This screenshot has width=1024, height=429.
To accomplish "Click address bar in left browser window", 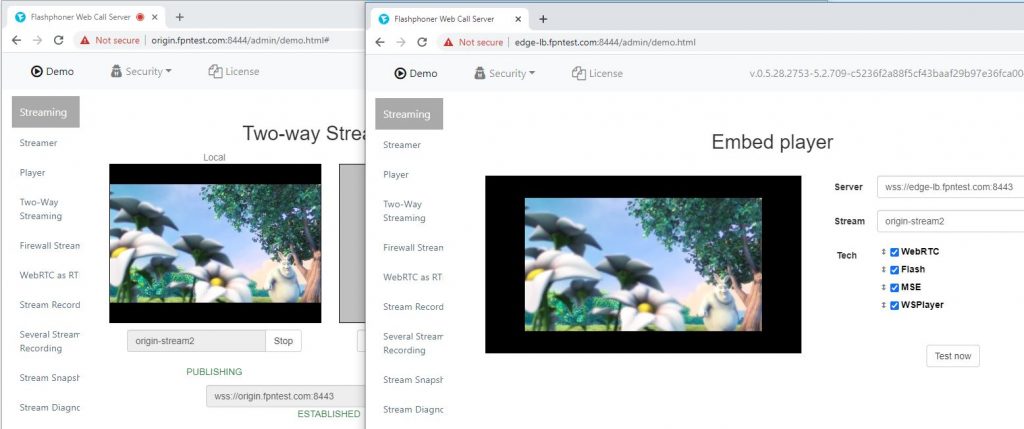I will 219,40.
